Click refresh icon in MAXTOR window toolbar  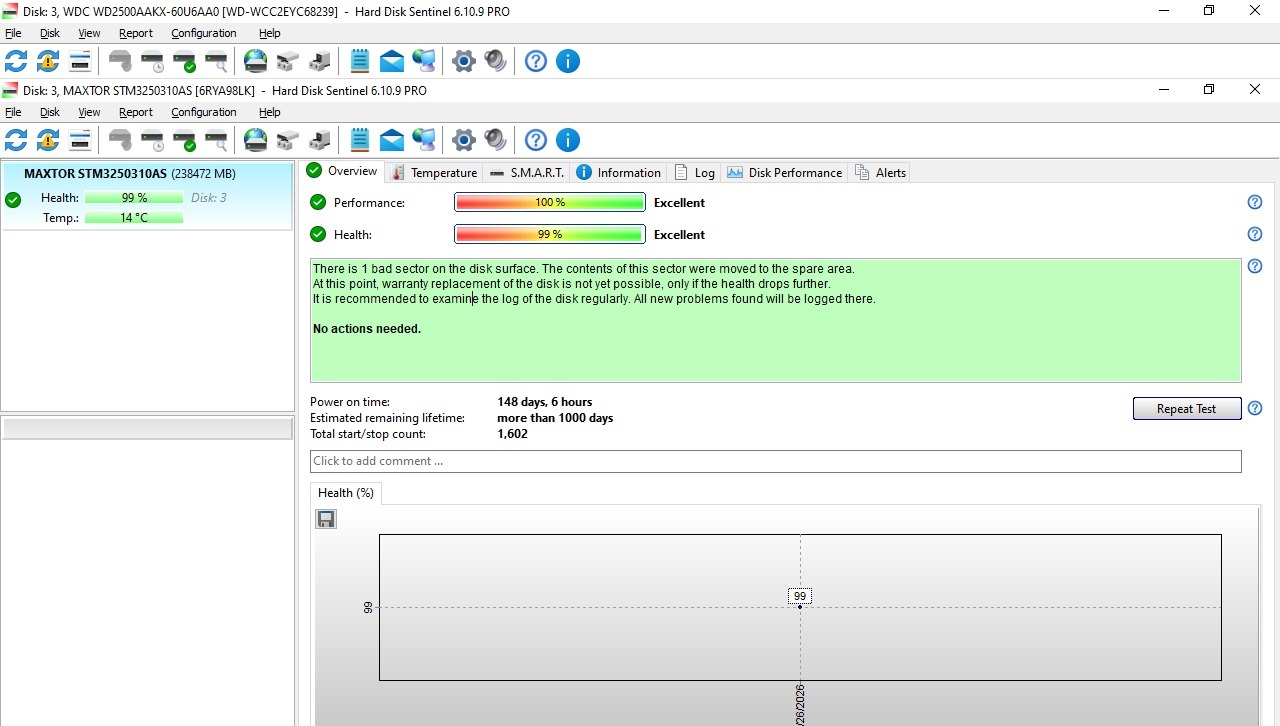[x=16, y=140]
